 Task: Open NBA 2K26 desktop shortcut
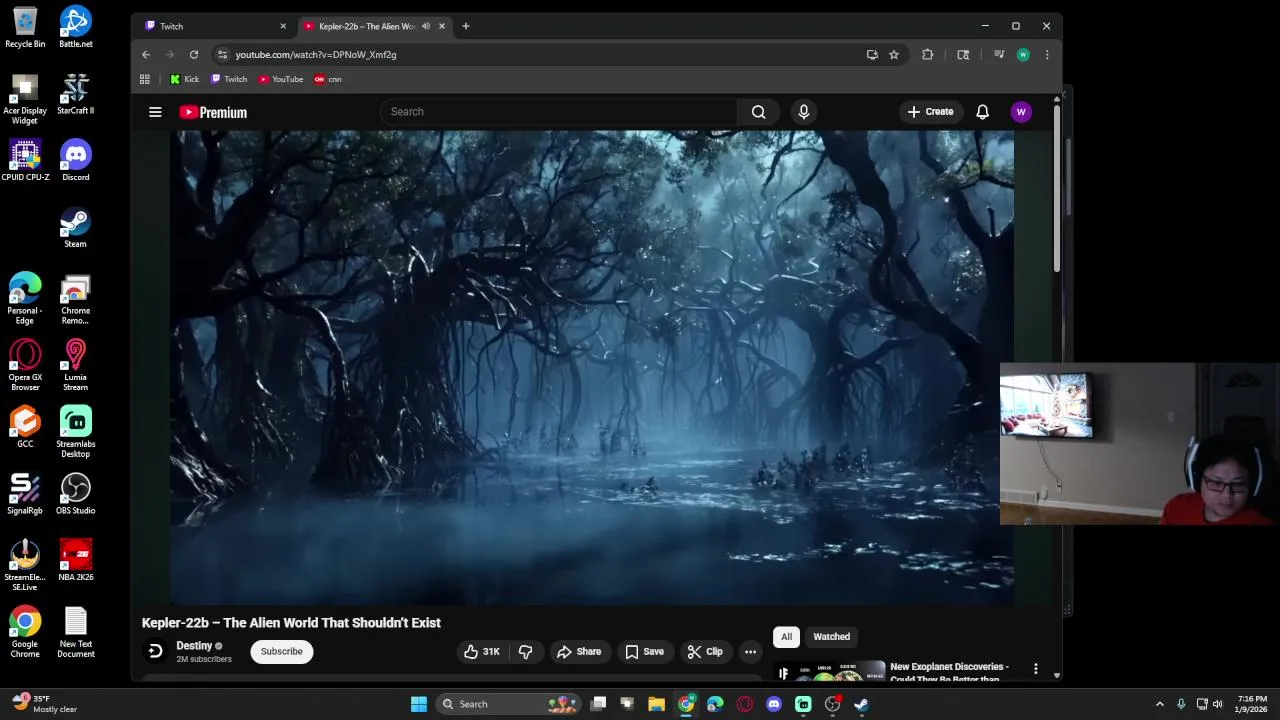click(75, 561)
